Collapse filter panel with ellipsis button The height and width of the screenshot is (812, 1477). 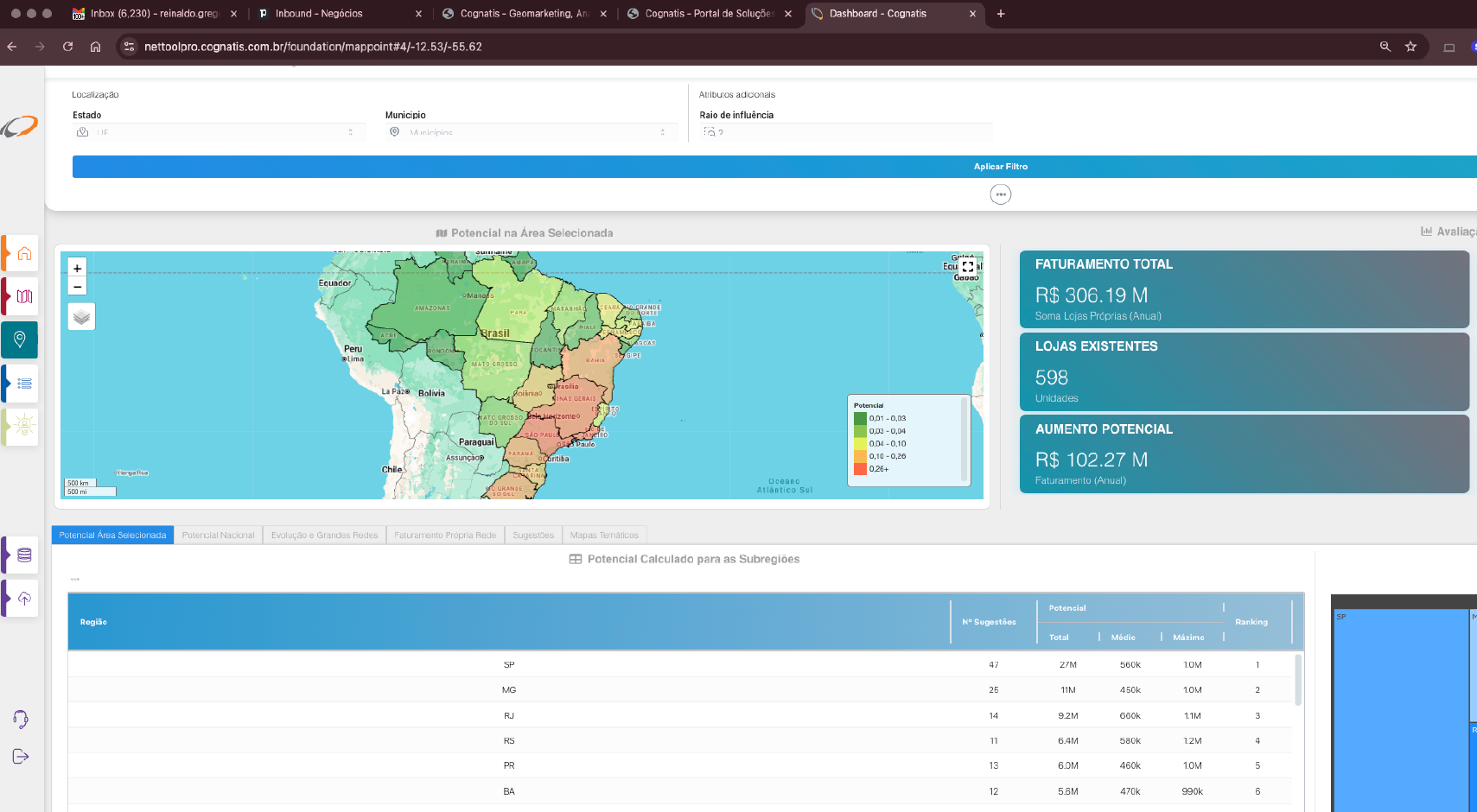pyautogui.click(x=1000, y=194)
